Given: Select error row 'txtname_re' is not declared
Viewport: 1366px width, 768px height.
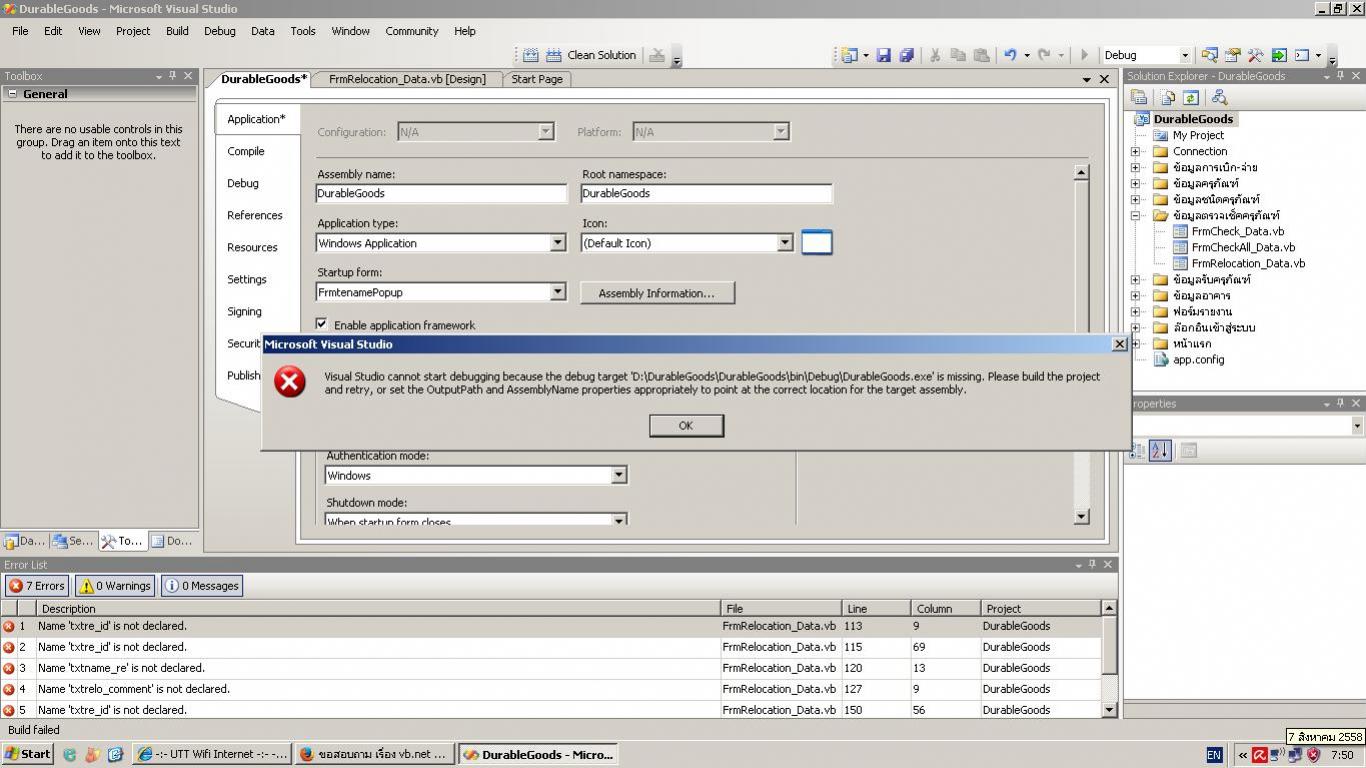Looking at the screenshot, I should 551,668.
